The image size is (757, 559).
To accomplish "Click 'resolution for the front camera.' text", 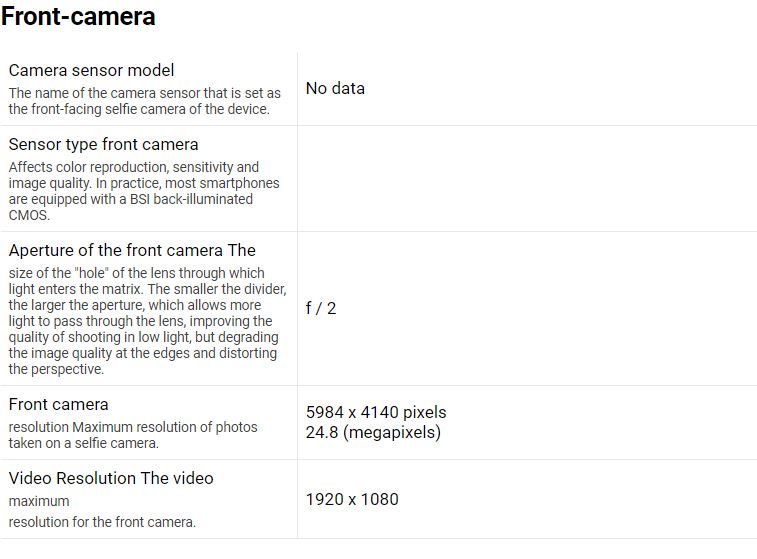I will pos(102,521).
